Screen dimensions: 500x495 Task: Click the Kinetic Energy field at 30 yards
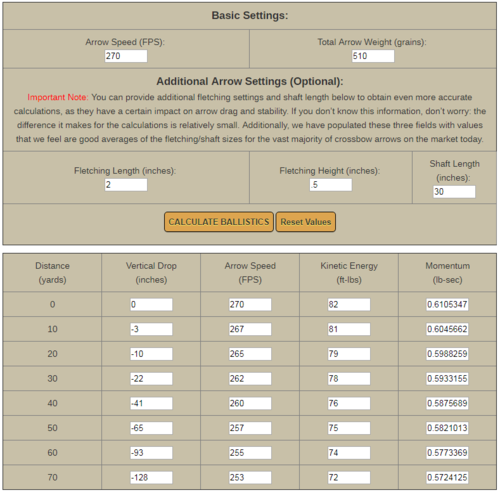coord(349,379)
